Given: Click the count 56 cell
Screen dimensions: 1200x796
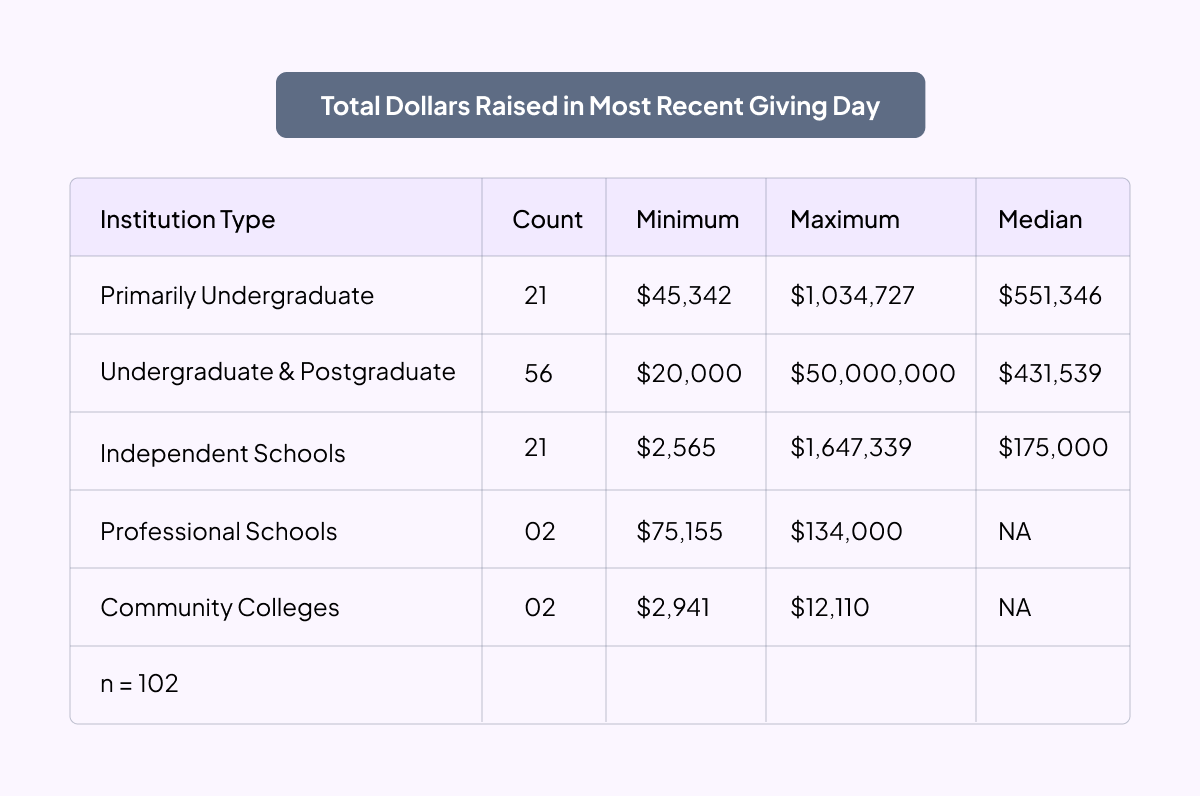Looking at the screenshot, I should click(x=538, y=373).
